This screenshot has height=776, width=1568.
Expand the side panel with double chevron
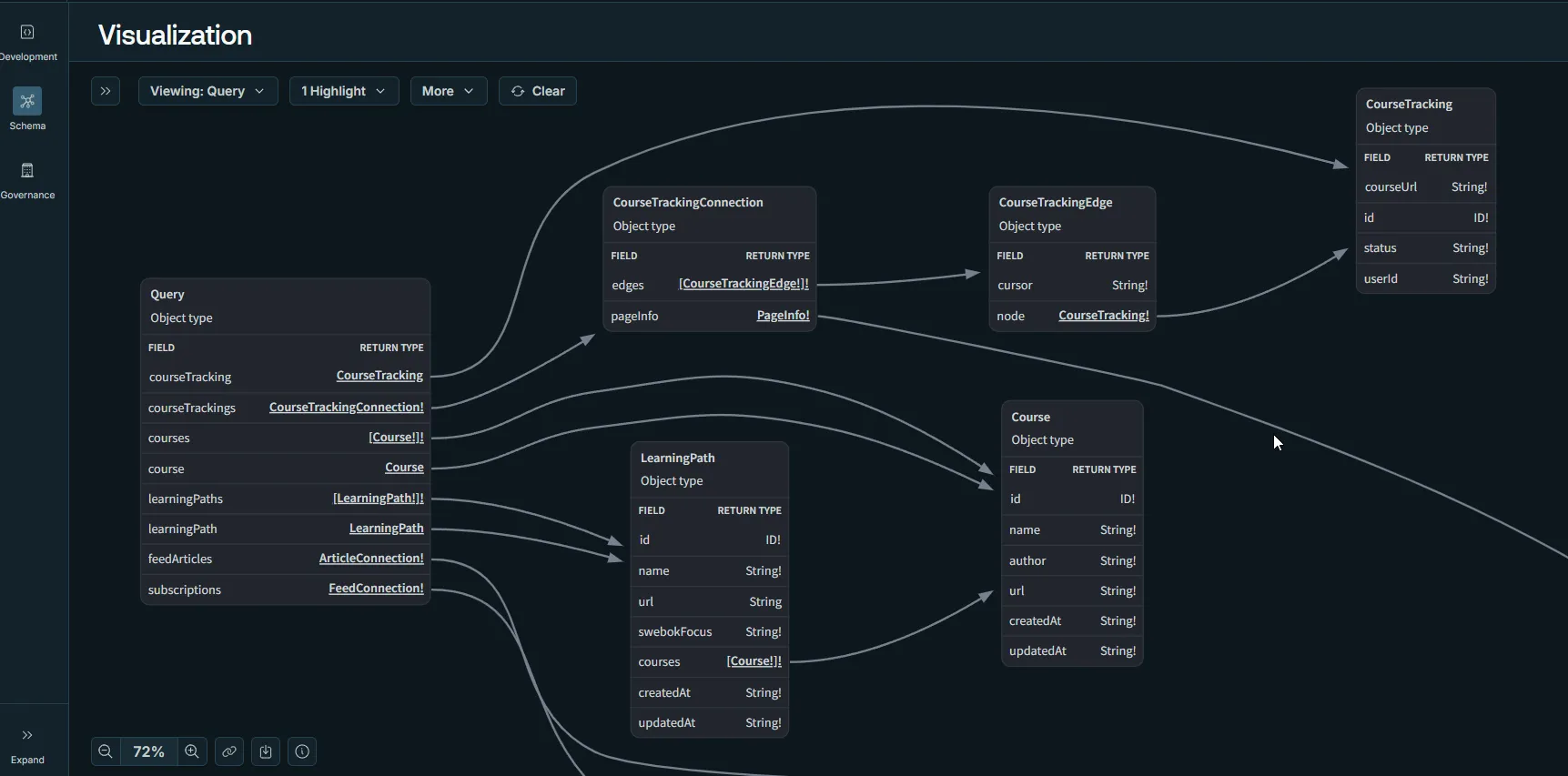coord(106,91)
